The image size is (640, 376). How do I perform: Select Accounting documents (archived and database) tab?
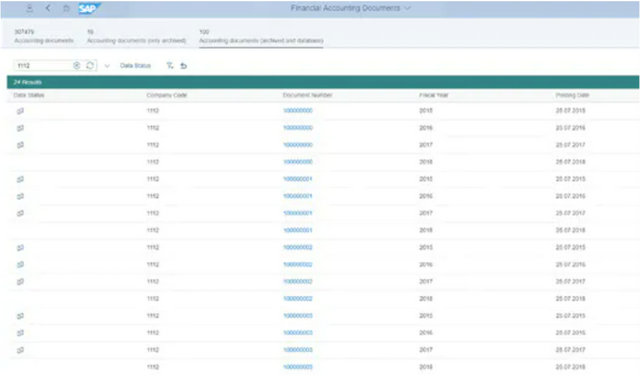pyautogui.click(x=261, y=36)
